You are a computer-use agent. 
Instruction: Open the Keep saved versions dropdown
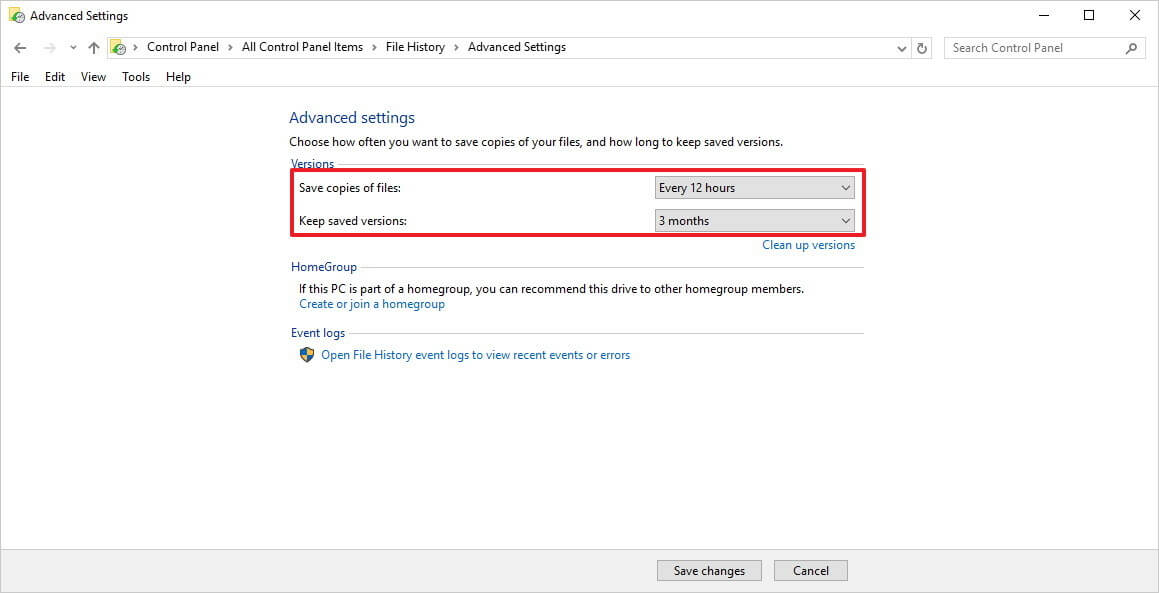click(x=755, y=220)
